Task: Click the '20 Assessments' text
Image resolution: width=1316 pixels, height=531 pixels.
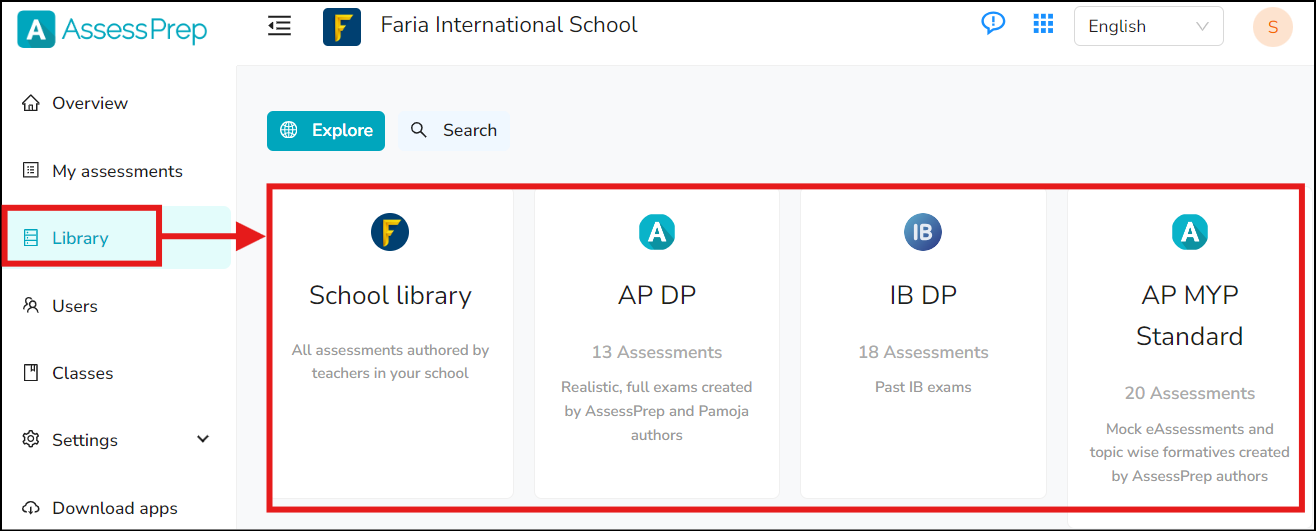Action: click(1190, 393)
